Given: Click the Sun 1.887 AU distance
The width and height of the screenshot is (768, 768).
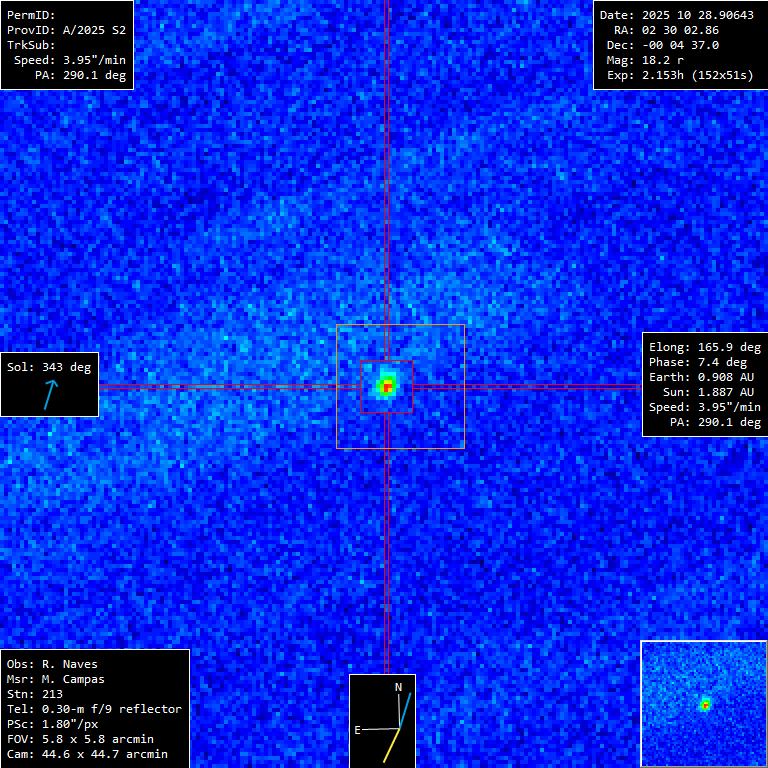Looking at the screenshot, I should click(708, 392).
